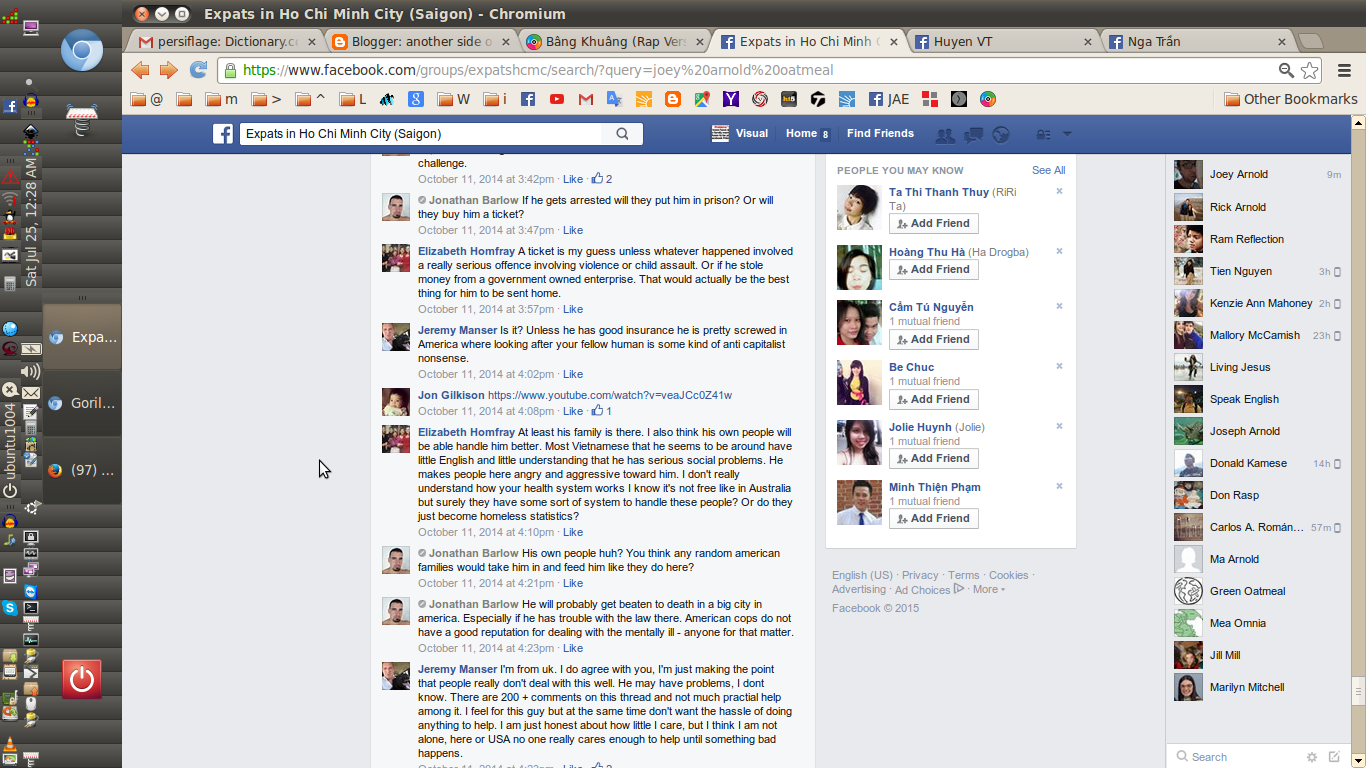Screen dimensions: 1366x768
Task: Click See All in People You May Know
Action: (1048, 170)
